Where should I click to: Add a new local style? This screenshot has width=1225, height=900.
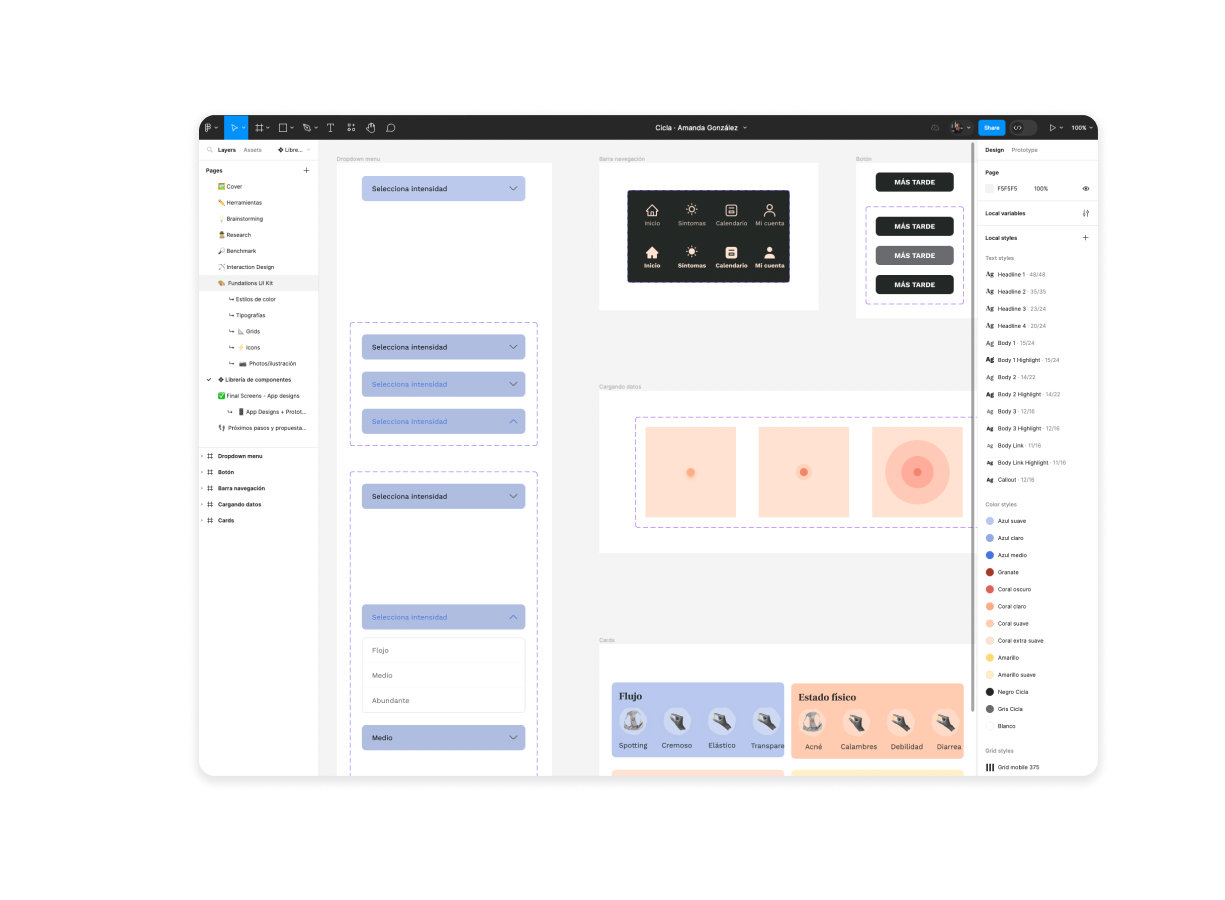tap(1085, 238)
